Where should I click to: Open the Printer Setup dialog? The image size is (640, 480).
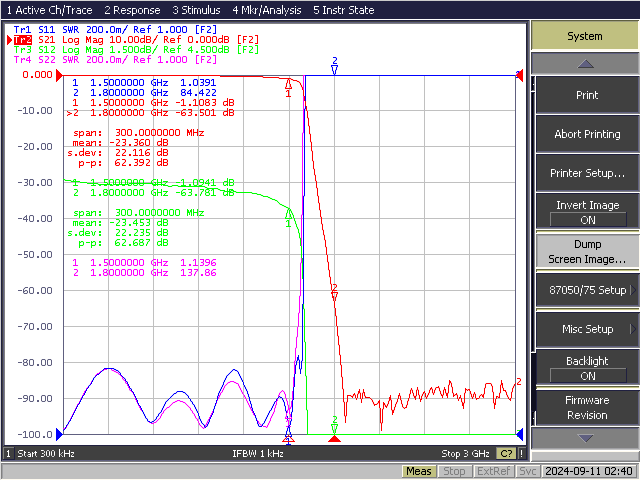point(587,173)
